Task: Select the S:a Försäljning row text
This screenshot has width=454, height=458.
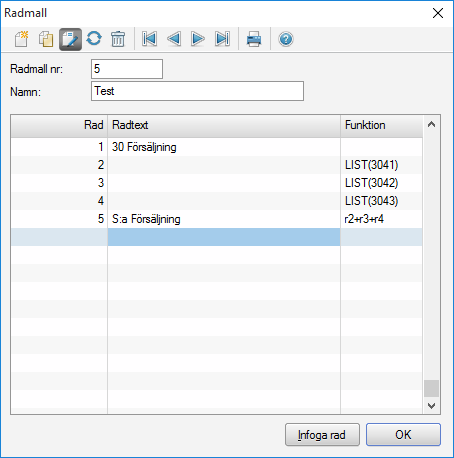Action: click(x=146, y=219)
